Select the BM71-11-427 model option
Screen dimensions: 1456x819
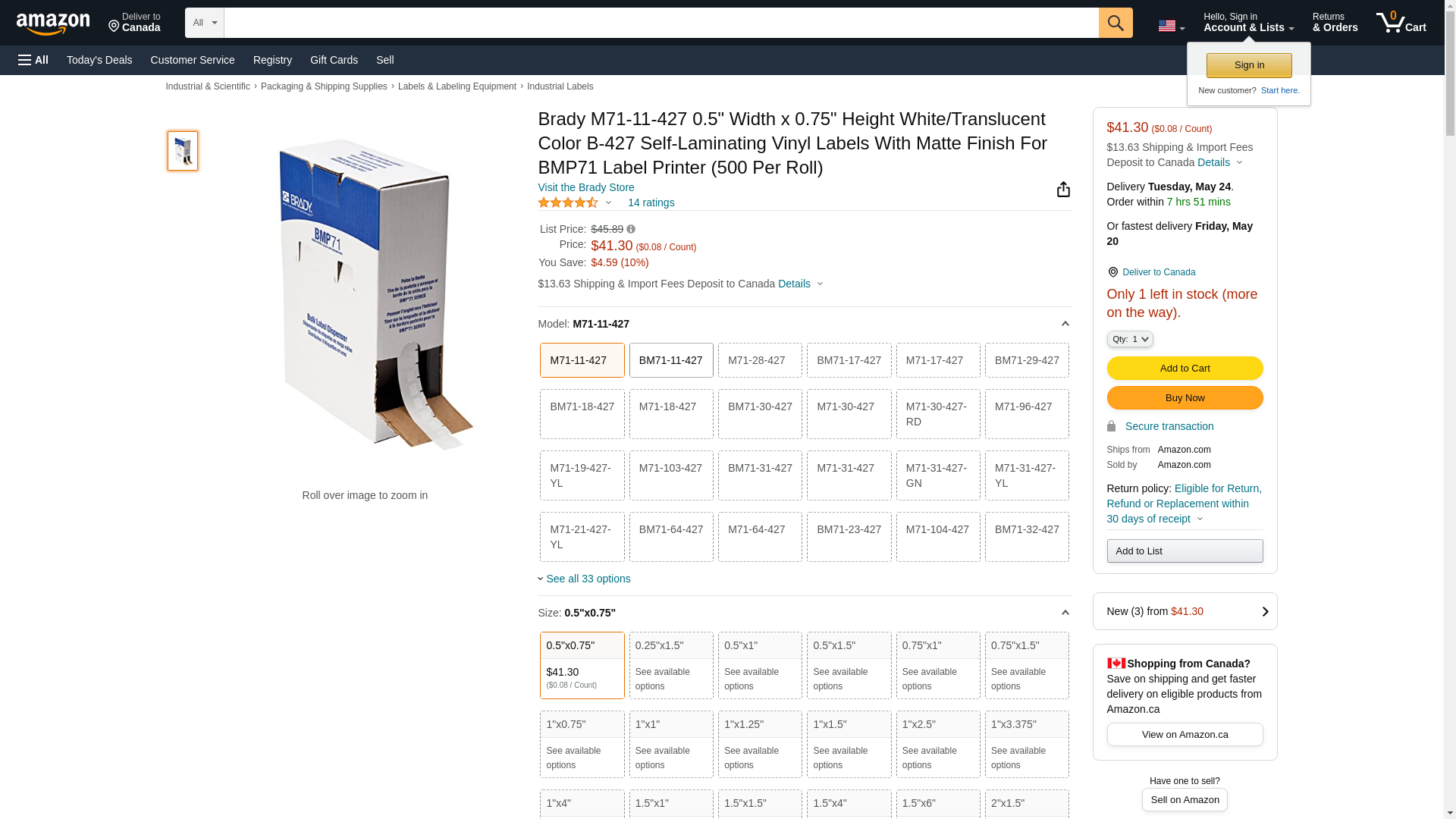pos(670,360)
